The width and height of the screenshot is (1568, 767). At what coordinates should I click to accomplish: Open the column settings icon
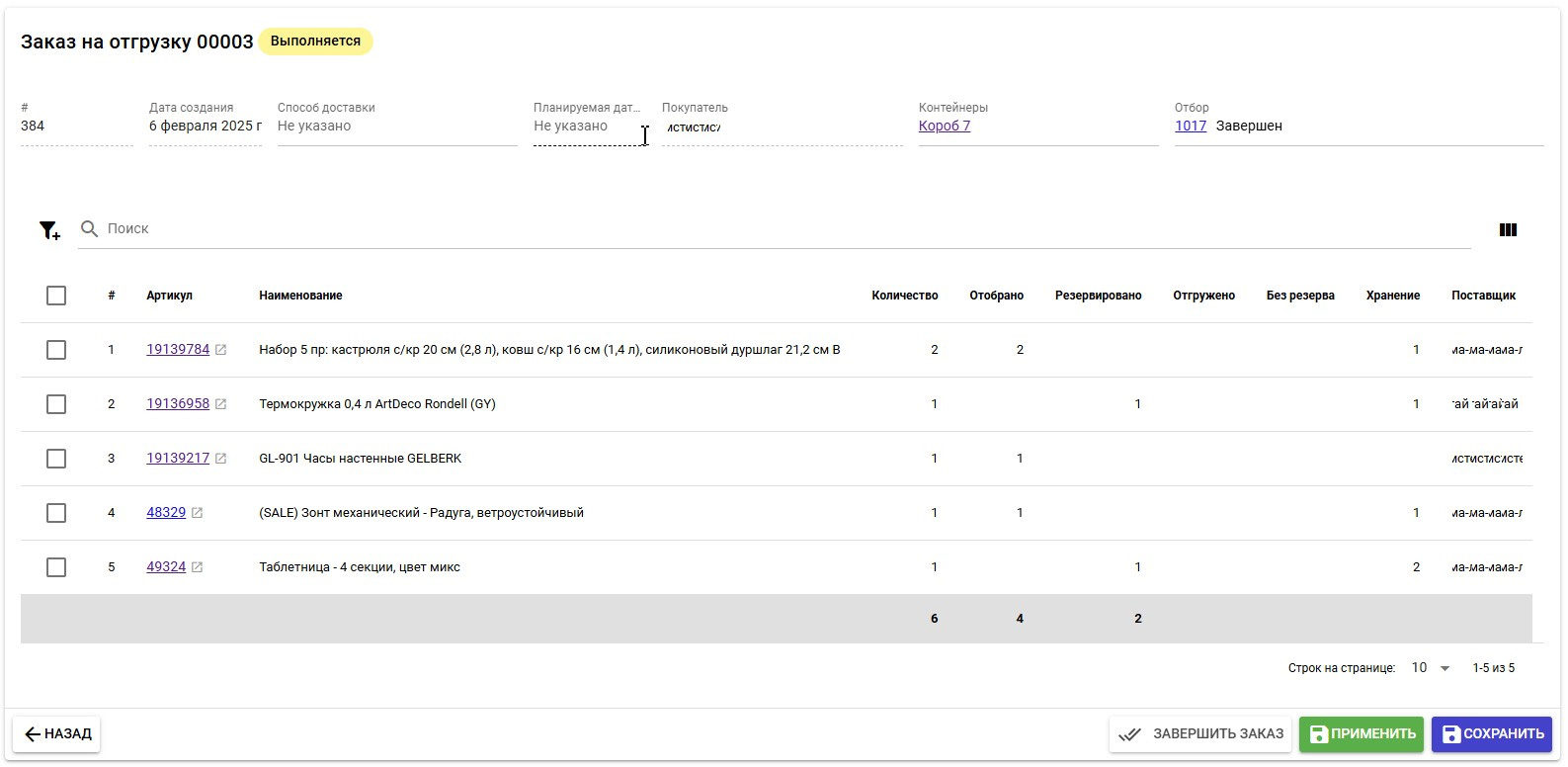(x=1507, y=230)
